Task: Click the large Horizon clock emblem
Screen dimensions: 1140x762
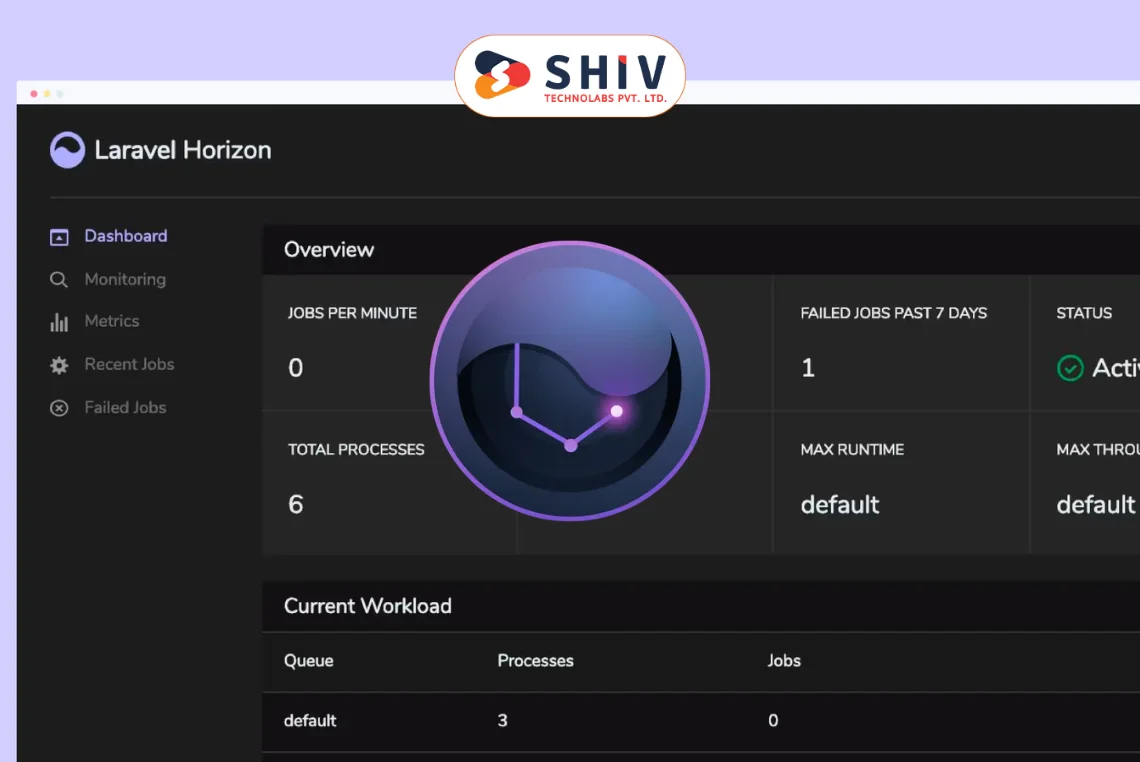Action: pos(569,380)
